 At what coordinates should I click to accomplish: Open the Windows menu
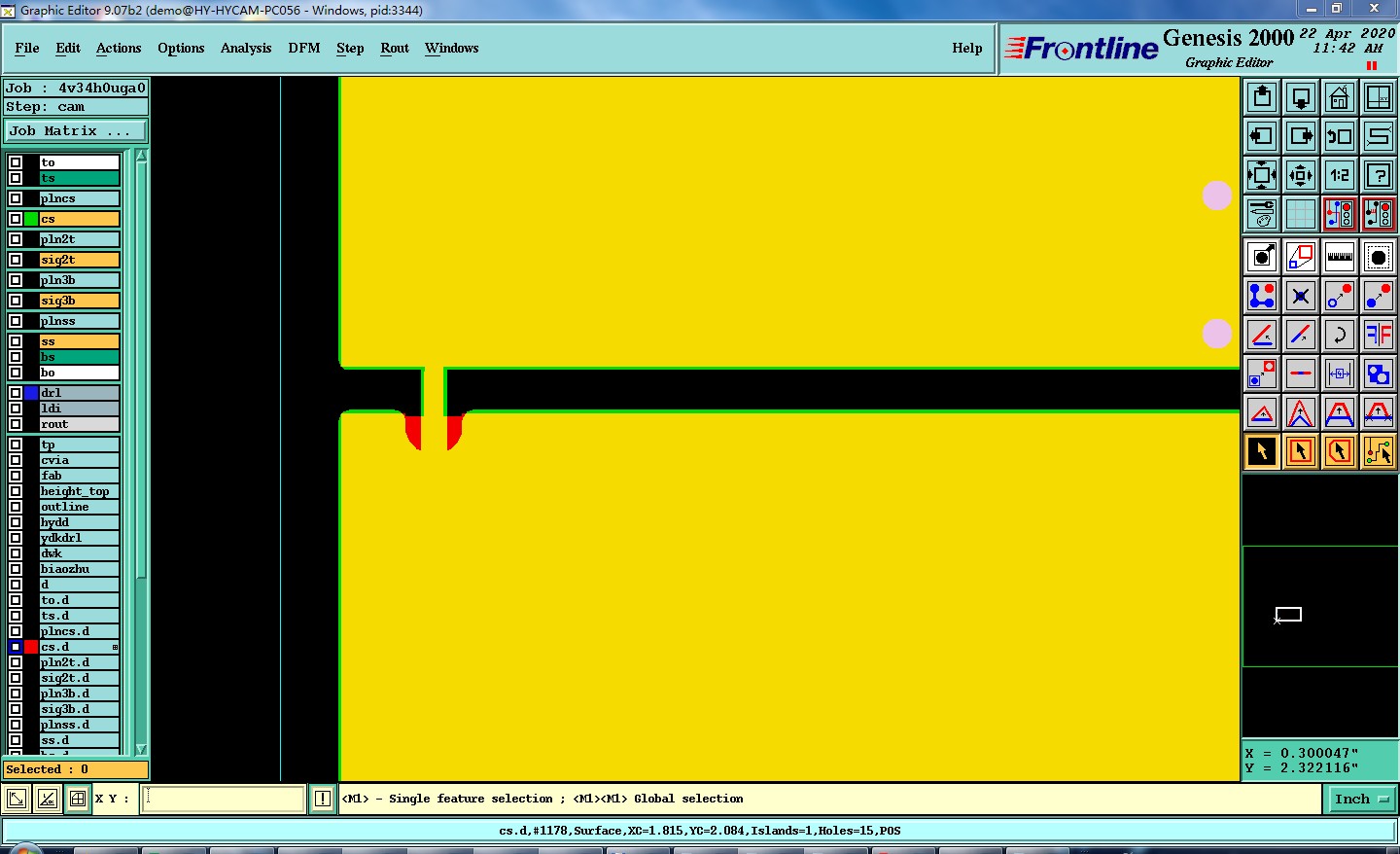451,48
